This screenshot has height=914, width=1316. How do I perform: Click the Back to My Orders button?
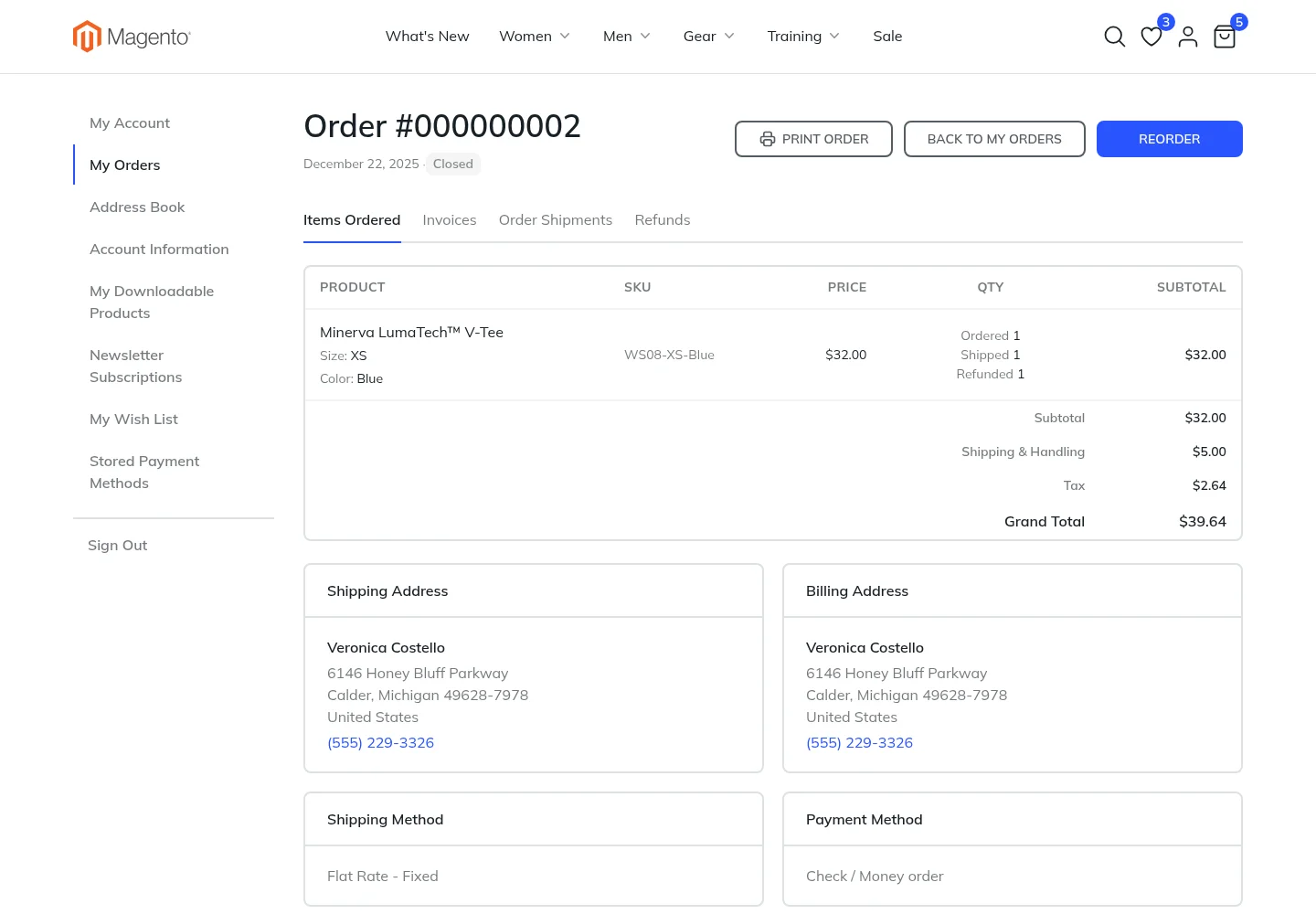click(994, 139)
